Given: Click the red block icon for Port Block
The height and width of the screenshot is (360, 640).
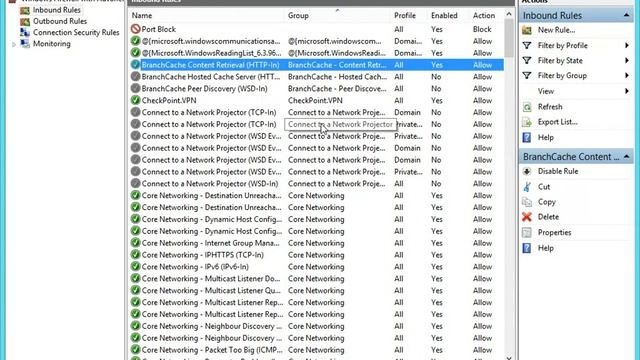Looking at the screenshot, I should pos(136,29).
